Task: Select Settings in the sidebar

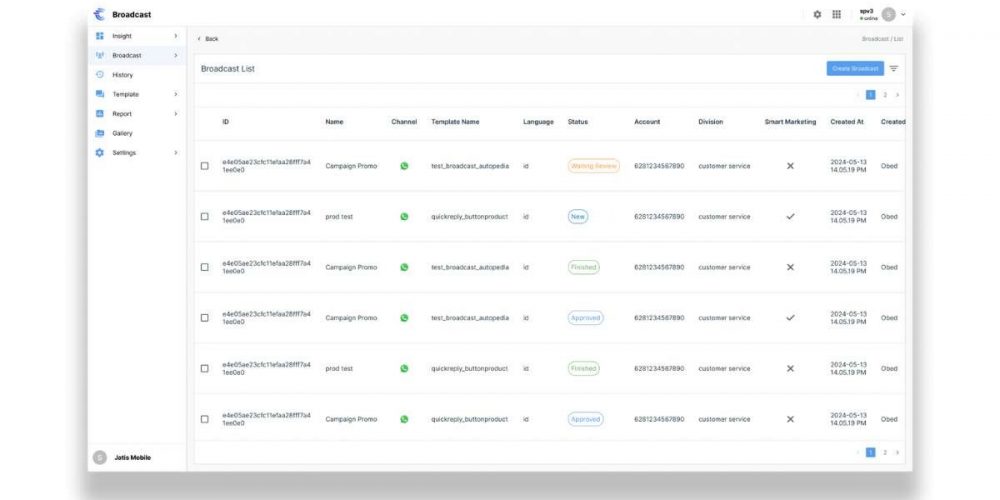Action: click(125, 153)
